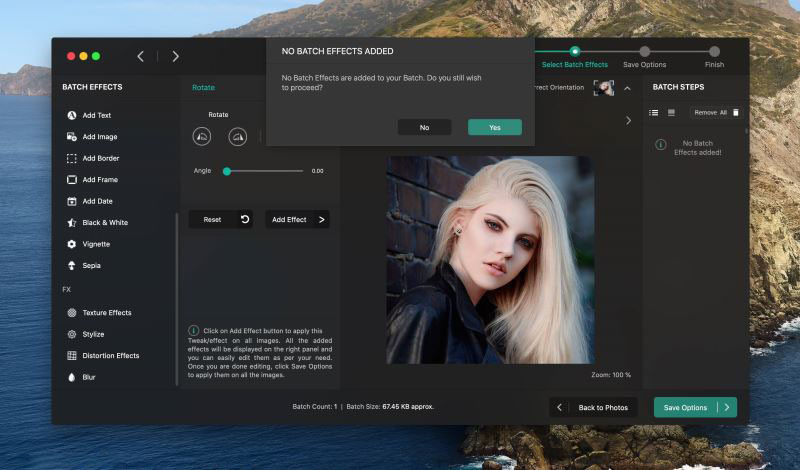Viewport: 800px width, 470px height.
Task: Click the Select Batch Effects step marker
Action: (x=575, y=51)
